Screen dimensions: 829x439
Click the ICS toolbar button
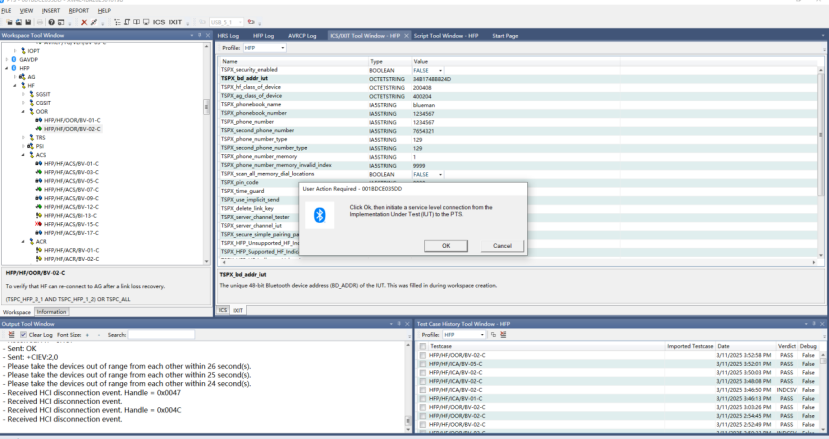tap(159, 22)
